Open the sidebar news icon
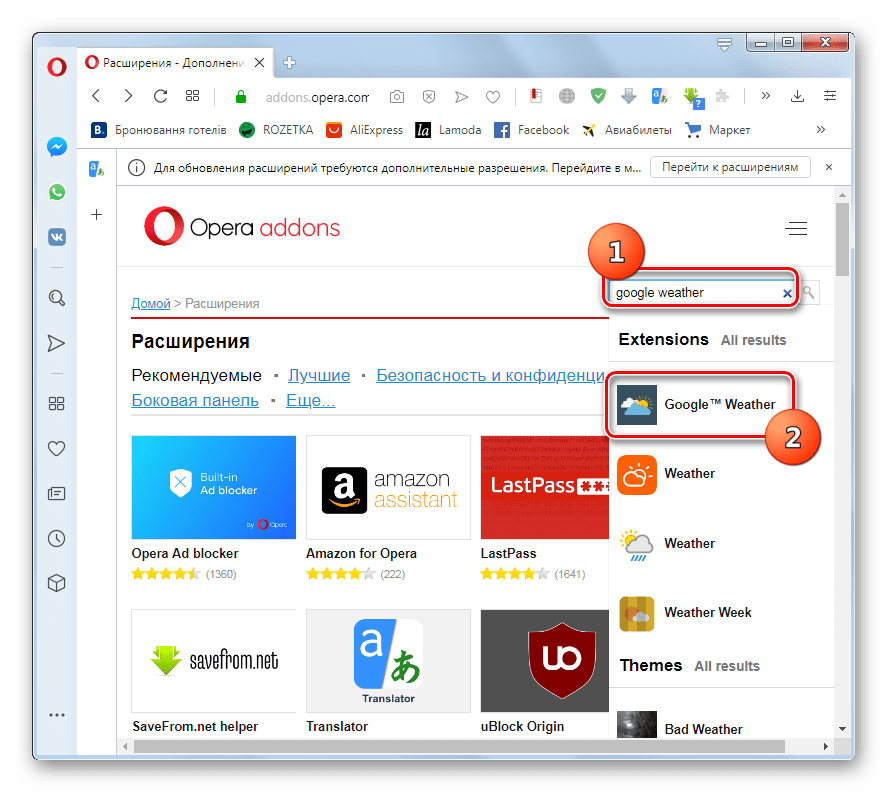Image resolution: width=888 pixels, height=793 pixels. click(x=56, y=493)
